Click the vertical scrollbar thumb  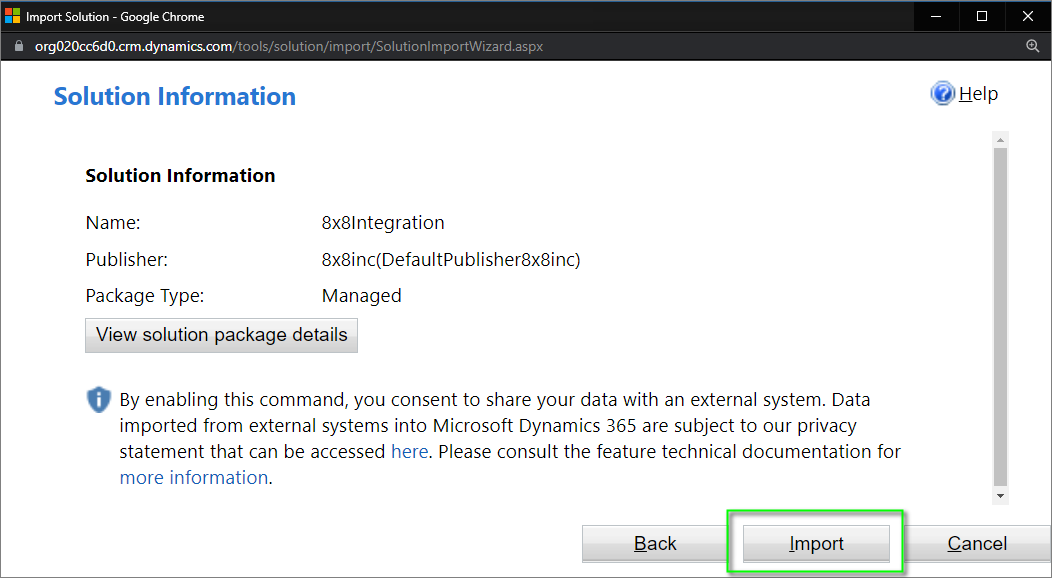(1000, 316)
